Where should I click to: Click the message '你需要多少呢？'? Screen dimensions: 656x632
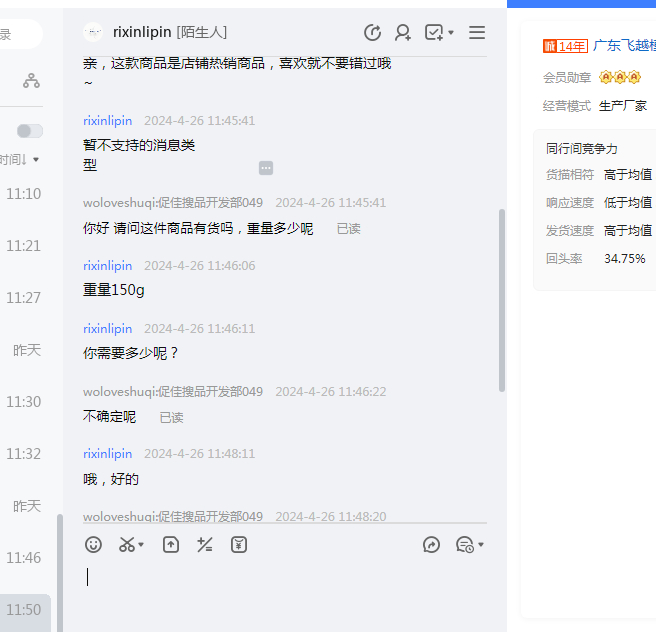click(x=131, y=353)
